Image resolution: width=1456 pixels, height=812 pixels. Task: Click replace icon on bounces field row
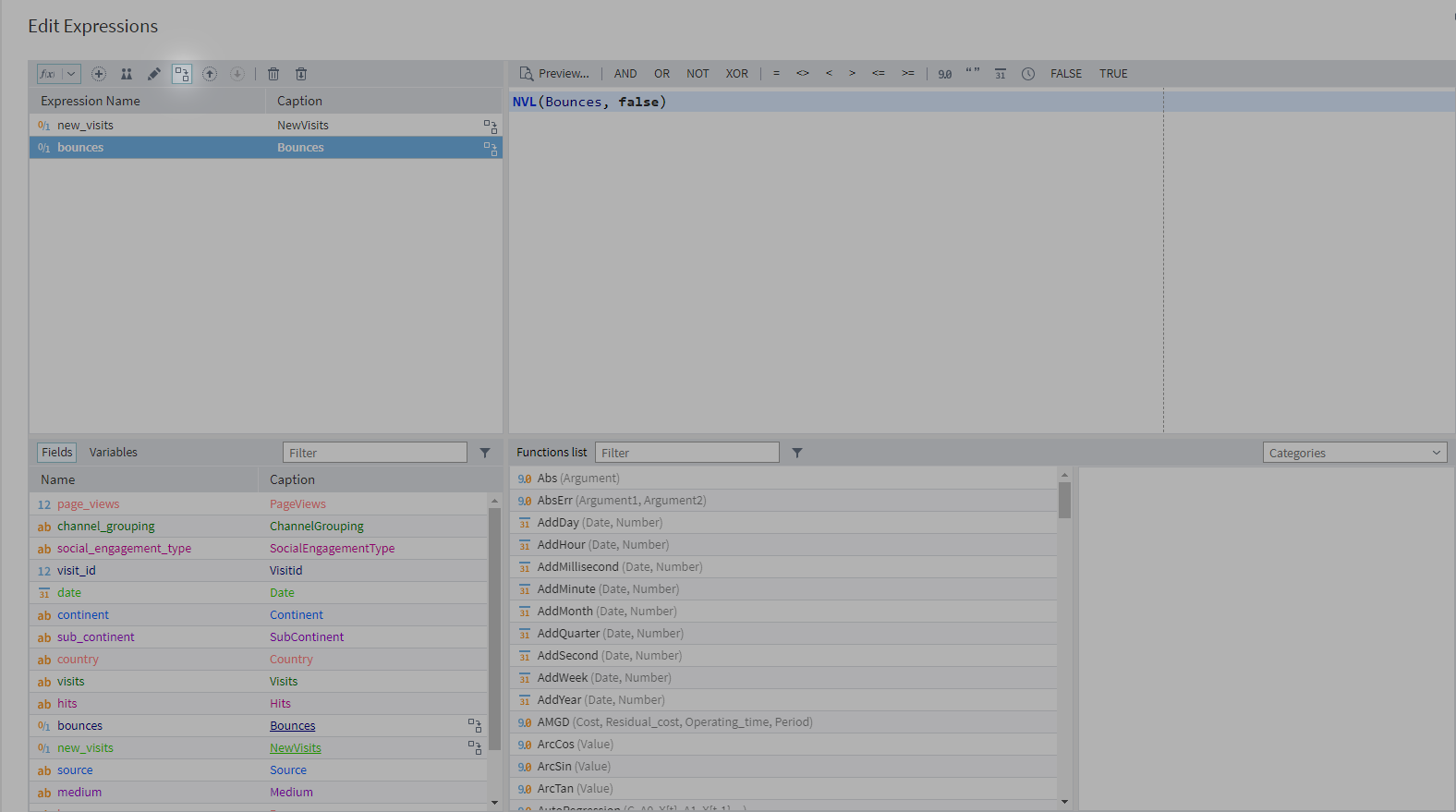click(x=475, y=726)
